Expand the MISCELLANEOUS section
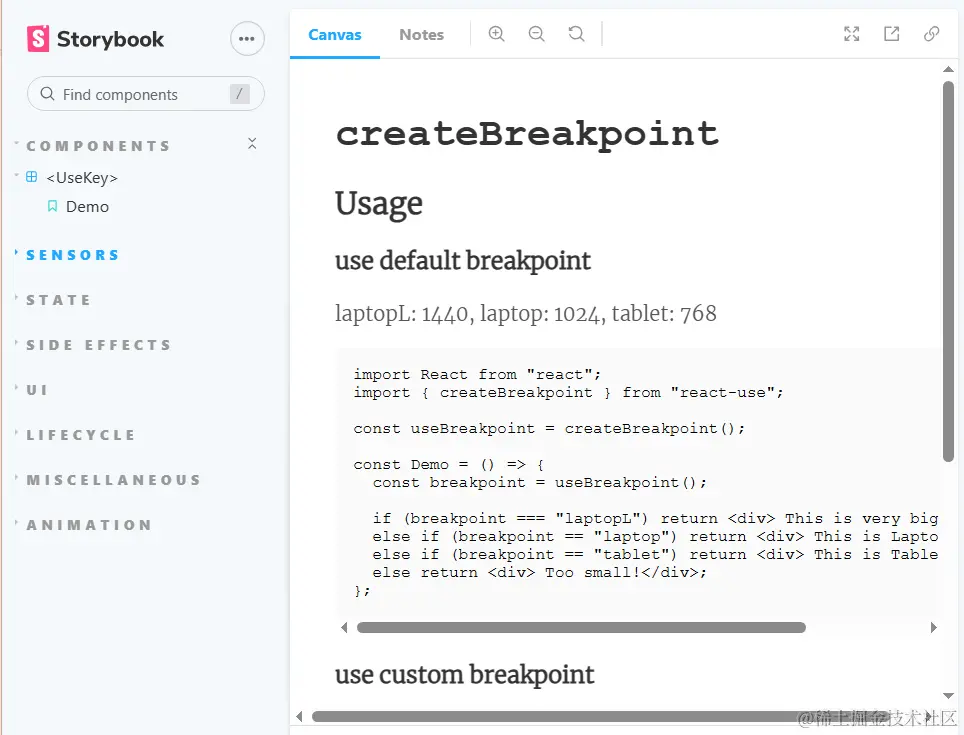The width and height of the screenshot is (964, 735). click(x=114, y=479)
